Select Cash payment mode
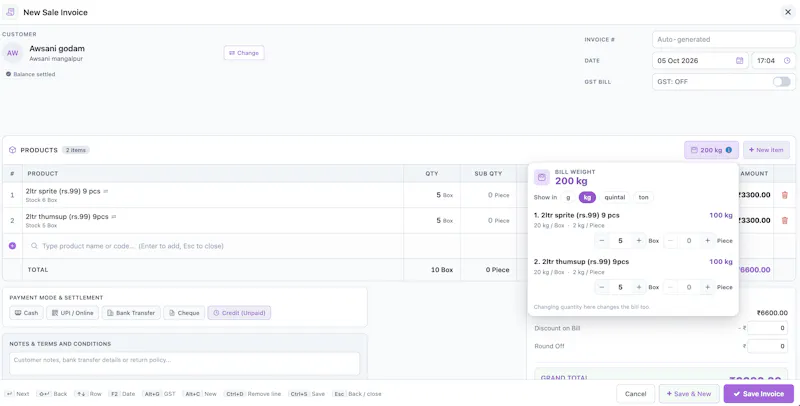 (27, 313)
